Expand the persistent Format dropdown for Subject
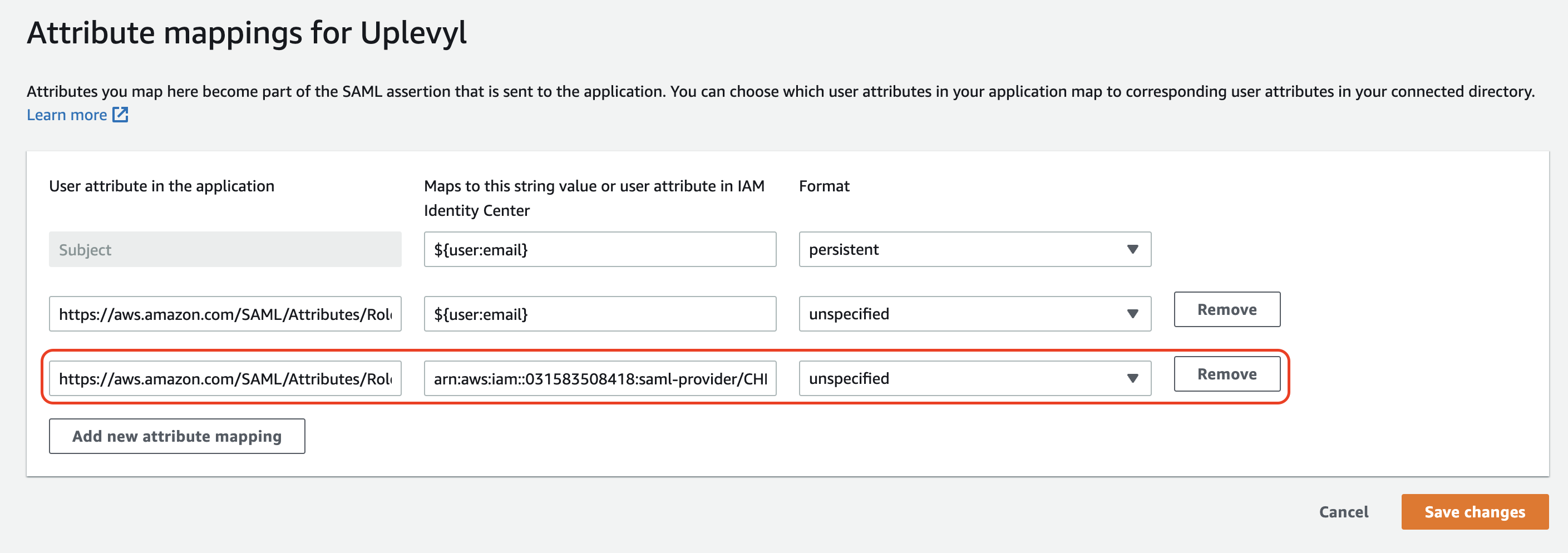The width and height of the screenshot is (1568, 553). coord(974,249)
